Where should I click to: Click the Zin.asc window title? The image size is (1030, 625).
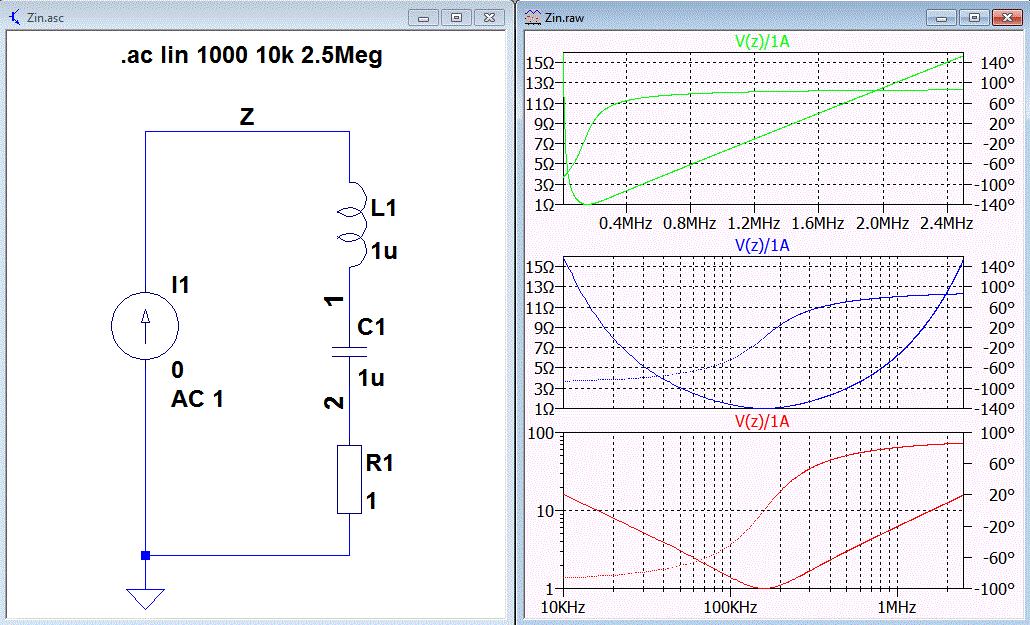(x=45, y=18)
